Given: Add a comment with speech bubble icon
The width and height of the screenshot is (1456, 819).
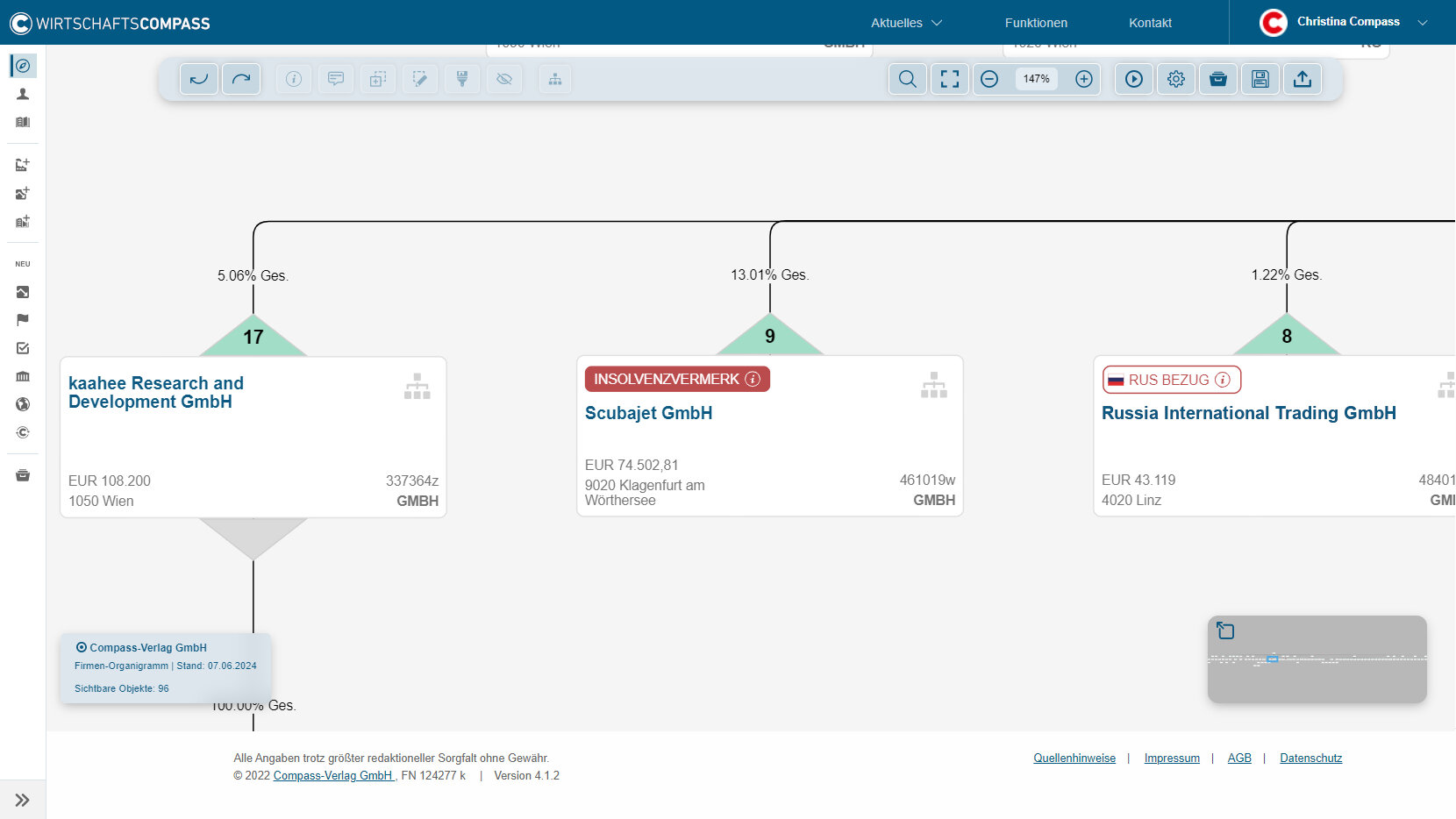Looking at the screenshot, I should (x=336, y=79).
